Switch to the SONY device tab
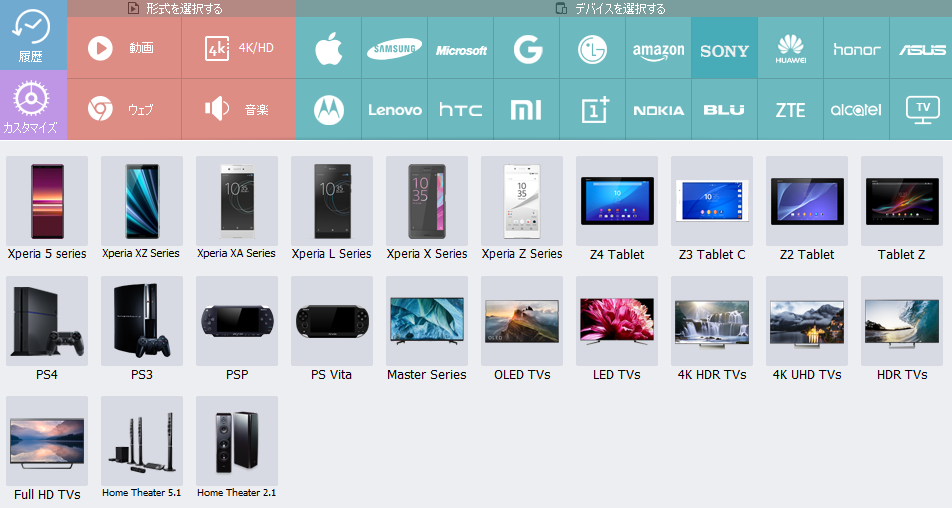The width and height of the screenshot is (952, 508). [x=724, y=48]
